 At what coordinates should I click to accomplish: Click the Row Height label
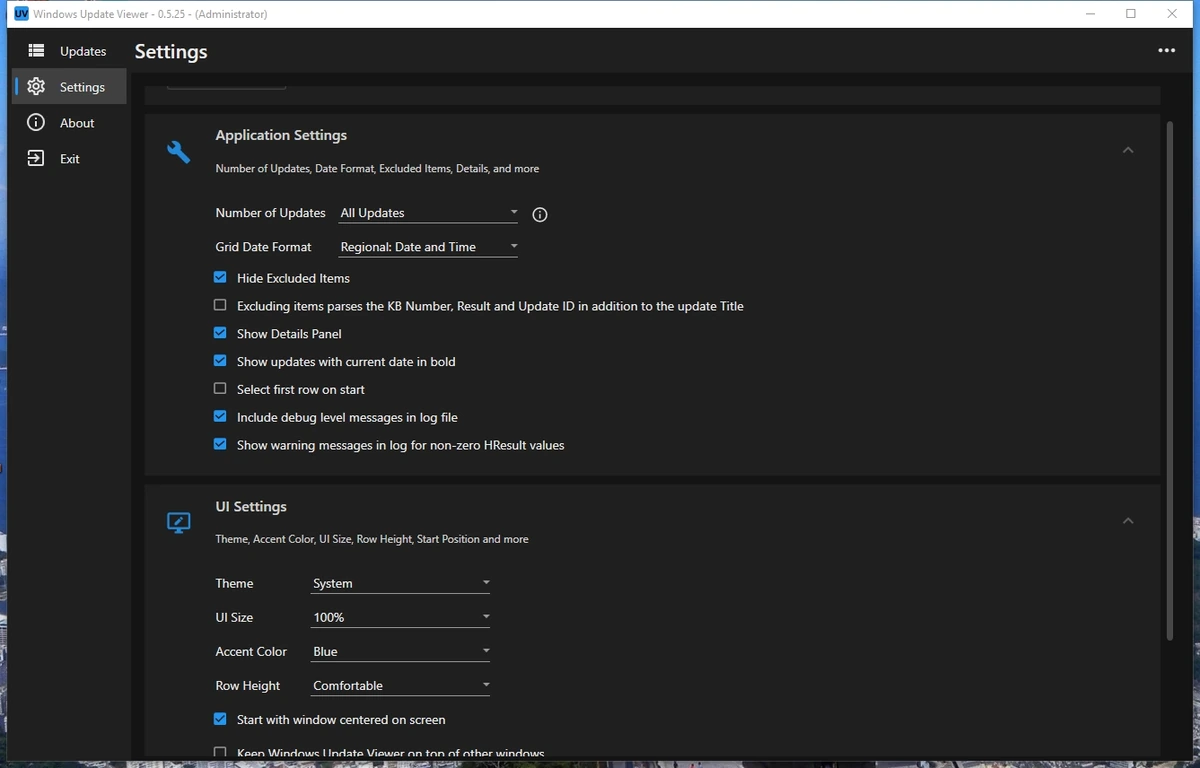pos(247,685)
